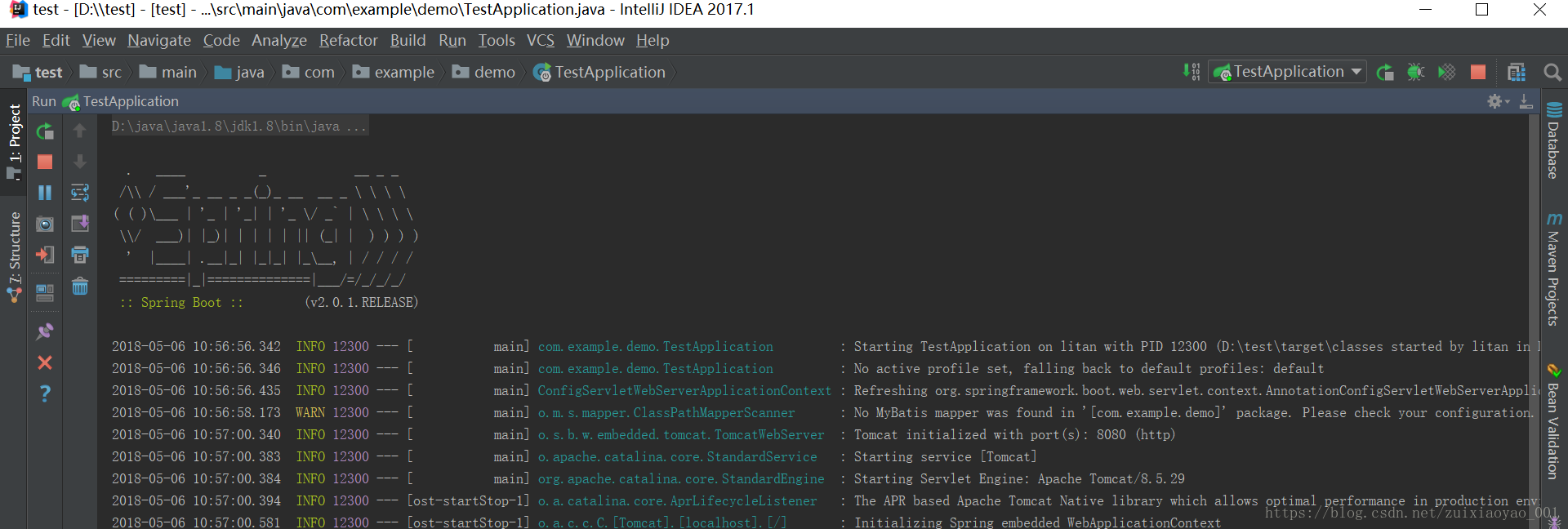1568x529 pixels.
Task: Stop TestApplication from main toolbar
Action: click(x=1477, y=72)
